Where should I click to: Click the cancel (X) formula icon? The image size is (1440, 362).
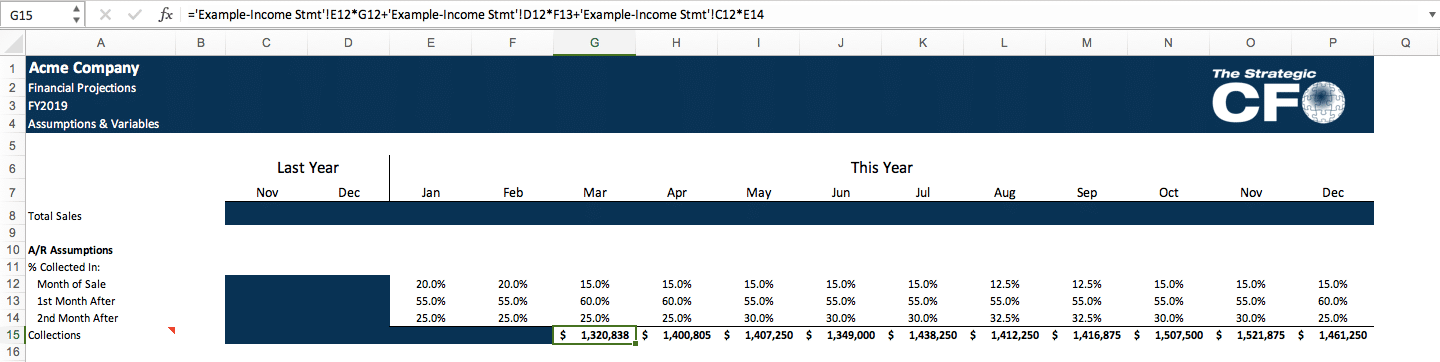(x=106, y=15)
